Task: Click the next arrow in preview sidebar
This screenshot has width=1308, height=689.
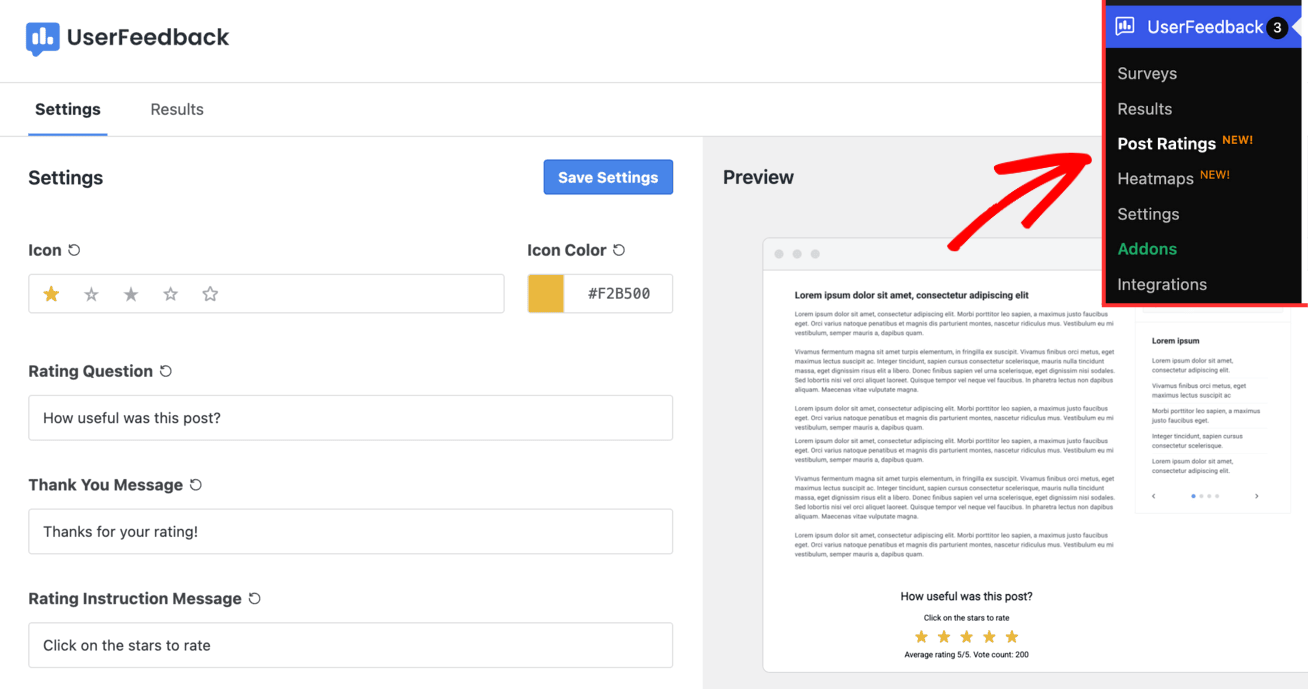Action: (x=1257, y=496)
